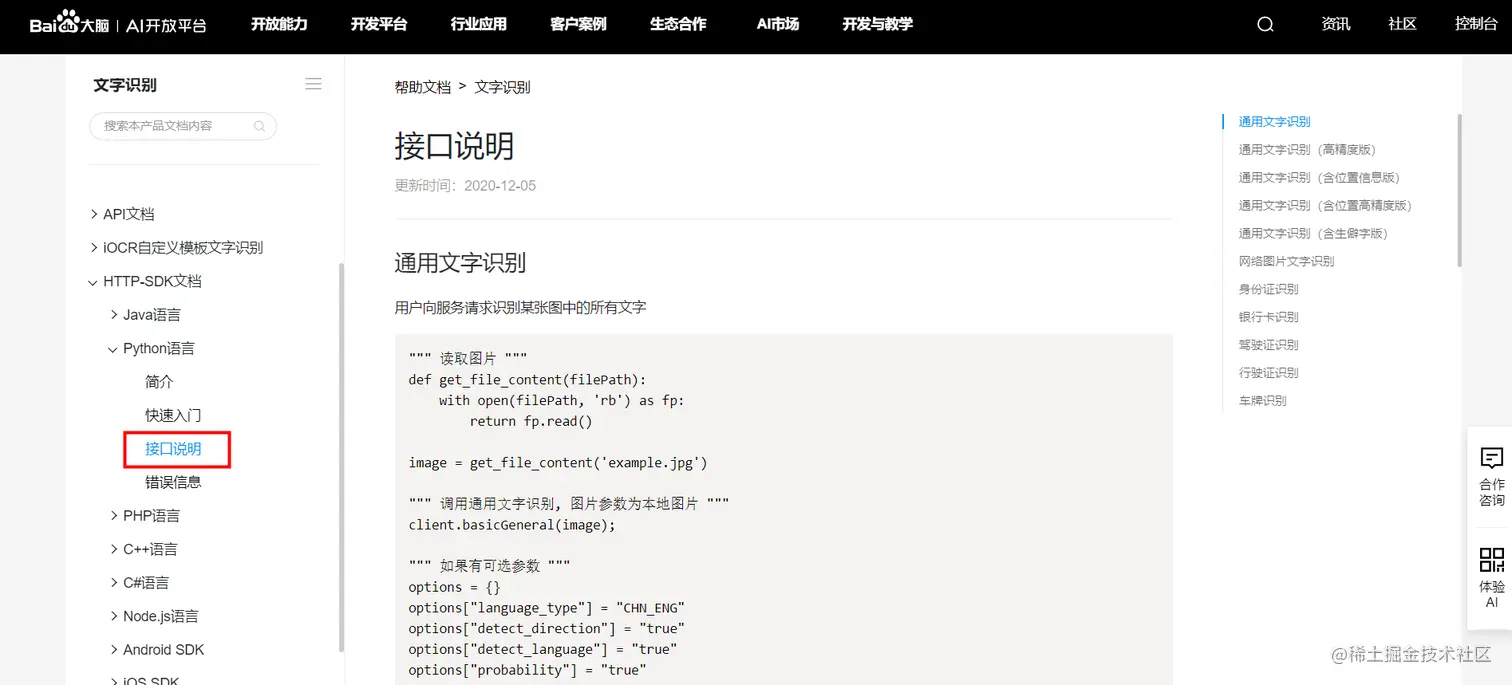Expand the Node.js语言 node
The image size is (1512, 685).
point(114,616)
